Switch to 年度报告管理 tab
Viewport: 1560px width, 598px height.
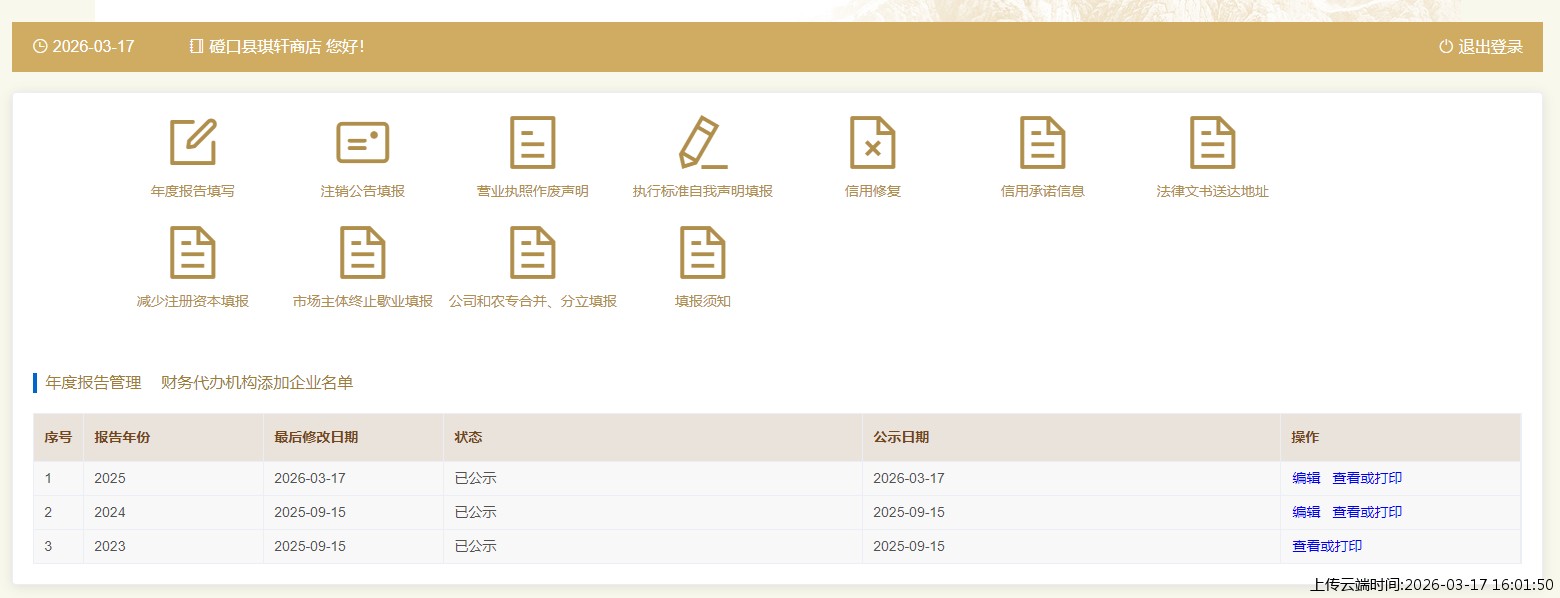[x=93, y=383]
